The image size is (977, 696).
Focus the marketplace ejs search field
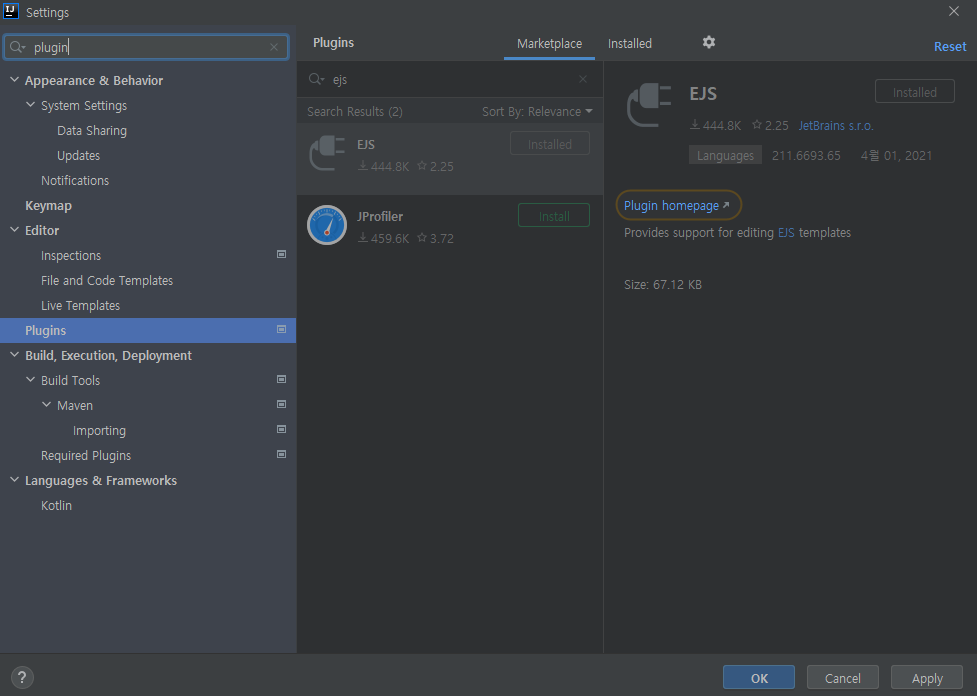point(450,79)
